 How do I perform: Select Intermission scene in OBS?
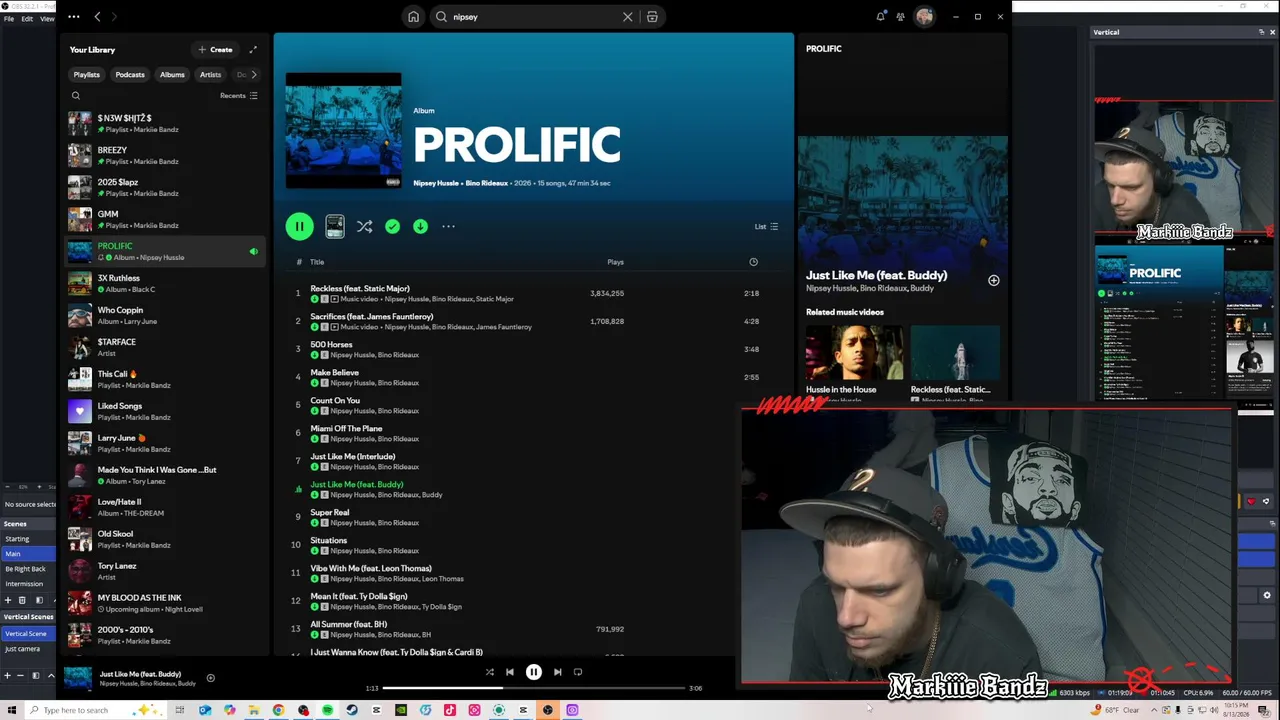click(x=29, y=584)
